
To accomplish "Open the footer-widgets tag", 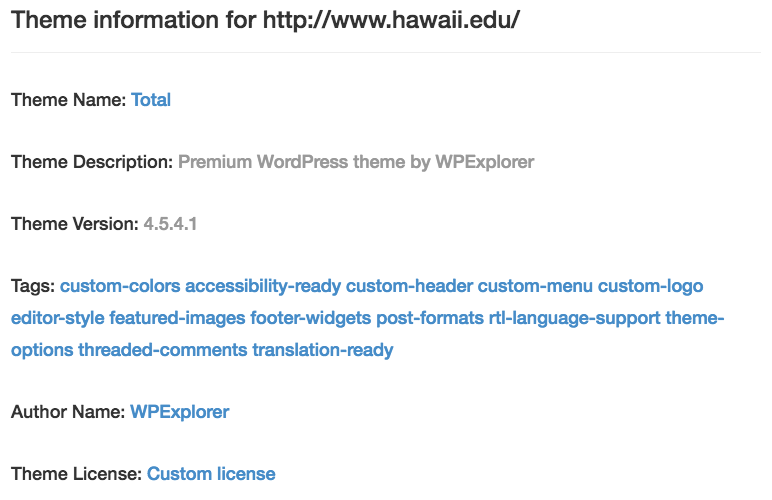I will 311,318.
